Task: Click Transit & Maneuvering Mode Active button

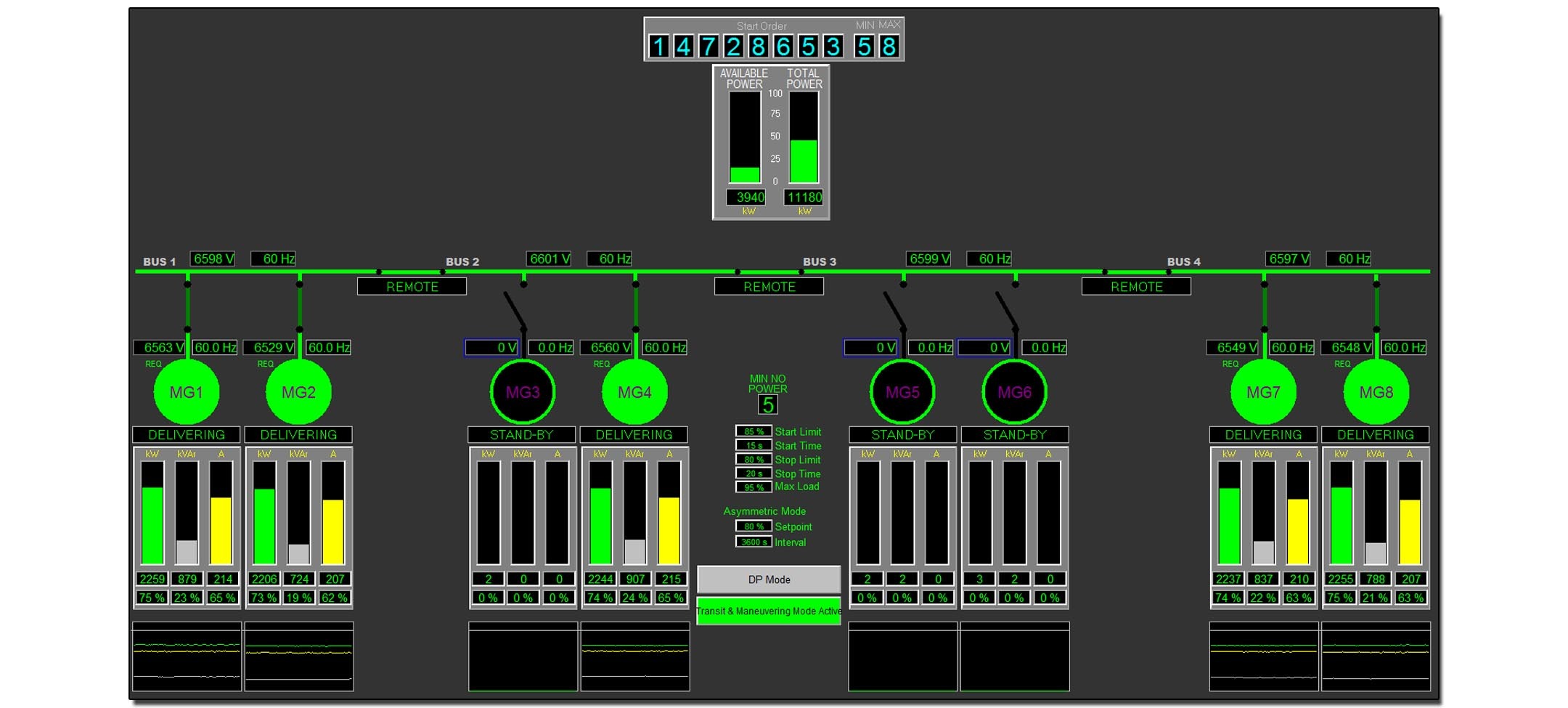Action: 769,611
